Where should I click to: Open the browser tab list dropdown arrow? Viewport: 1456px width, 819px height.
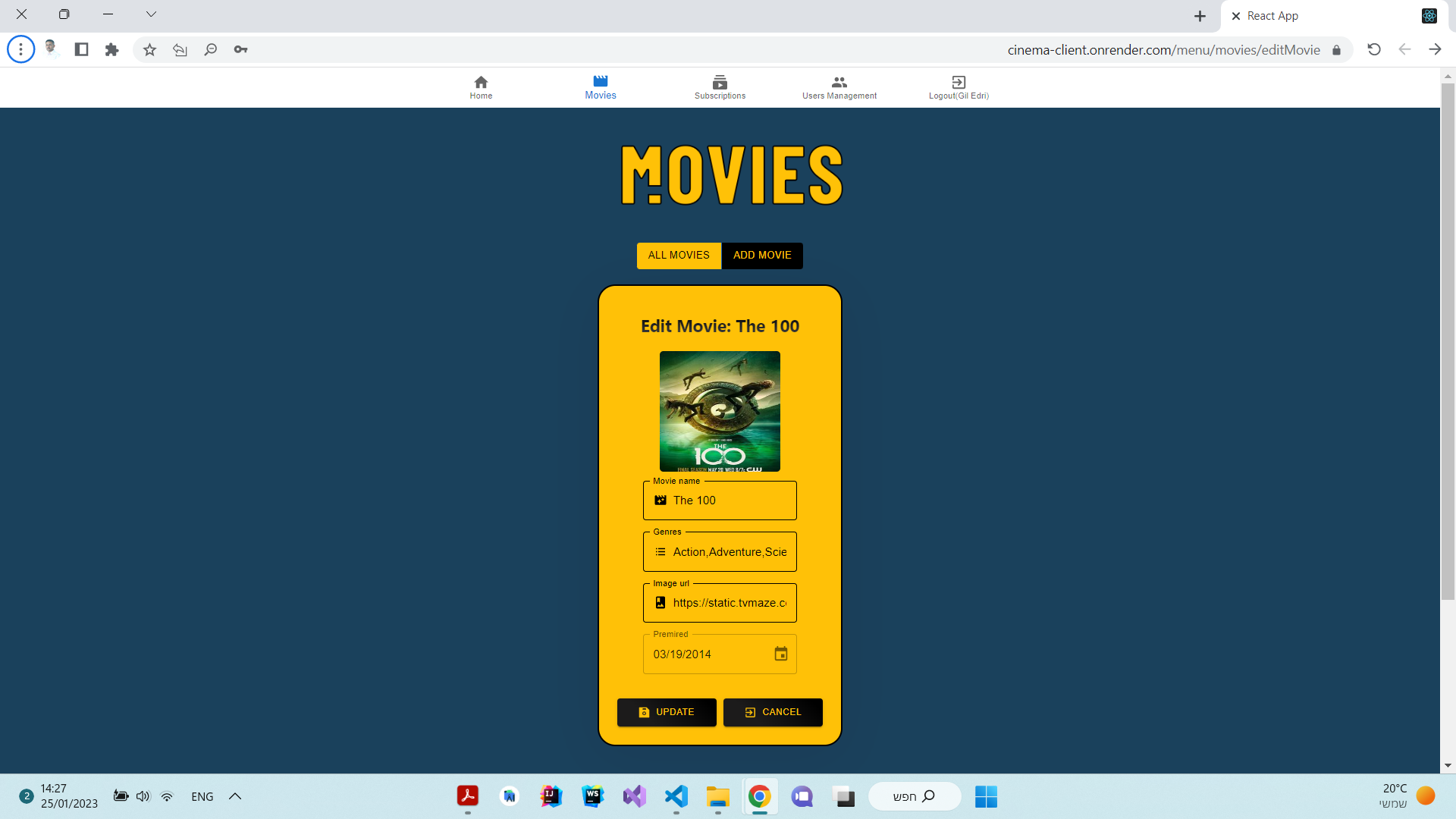(151, 14)
